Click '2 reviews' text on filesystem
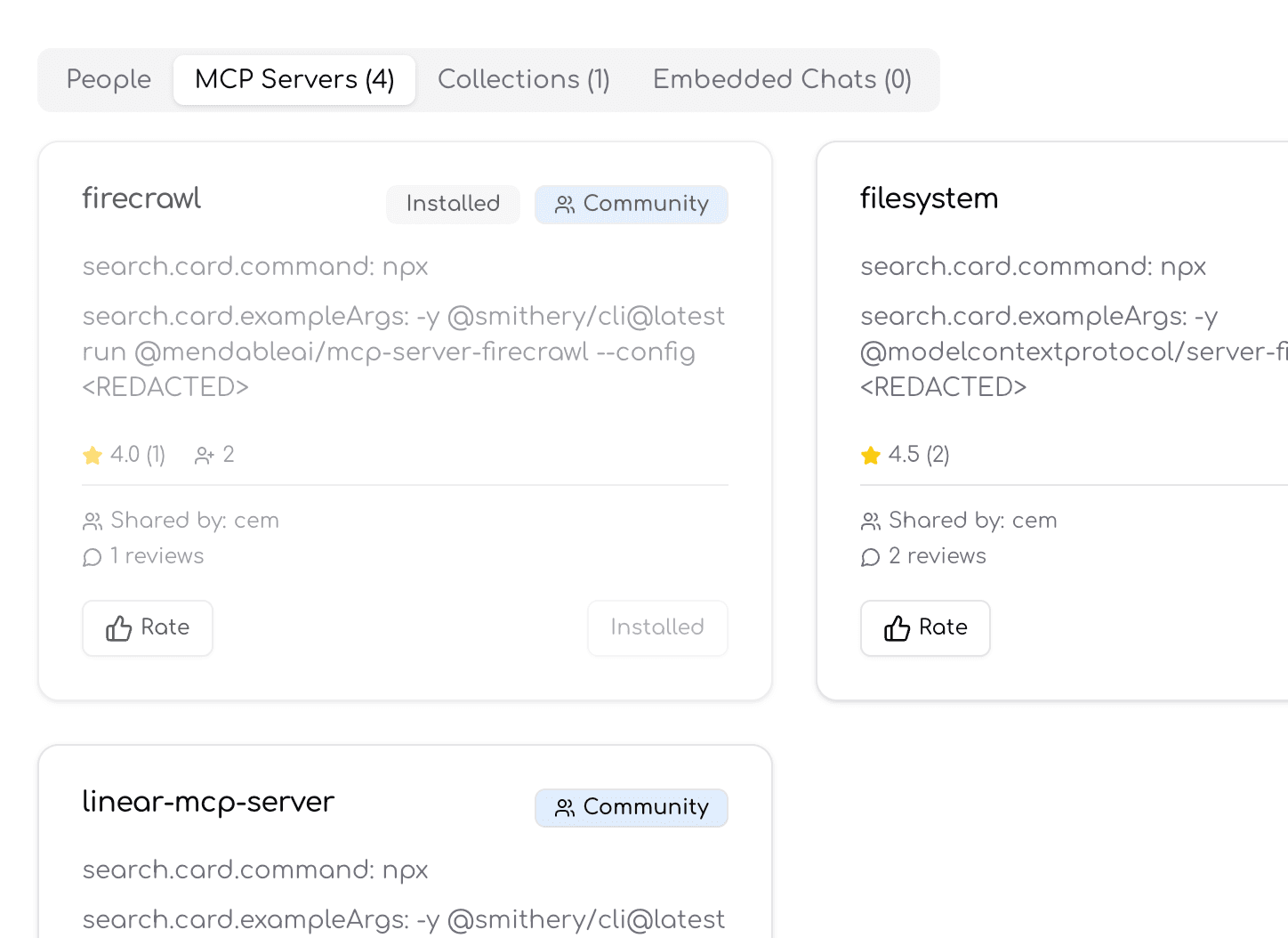The width and height of the screenshot is (1288, 938). coord(938,556)
